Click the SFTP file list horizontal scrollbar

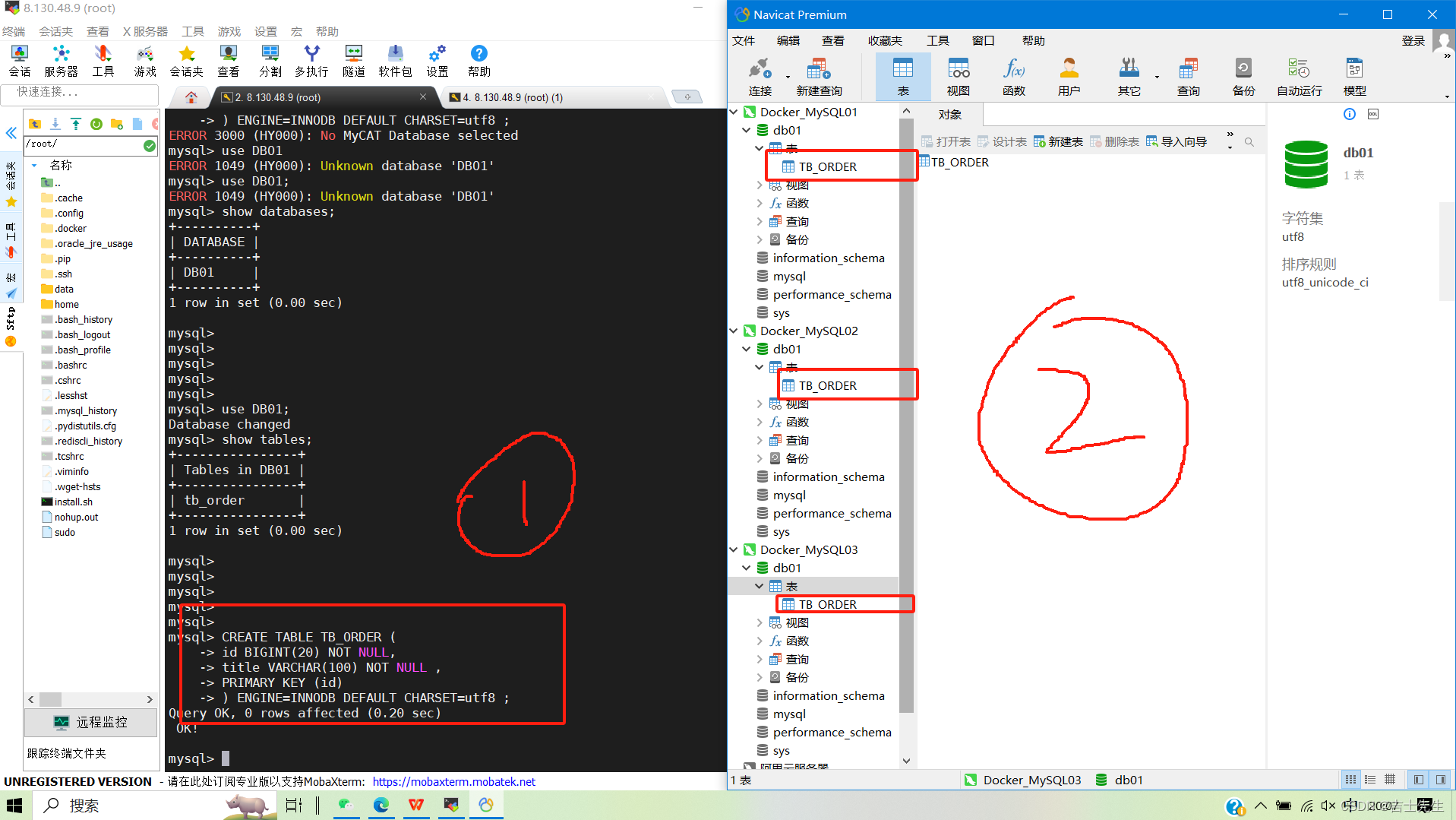pyautogui.click(x=90, y=699)
